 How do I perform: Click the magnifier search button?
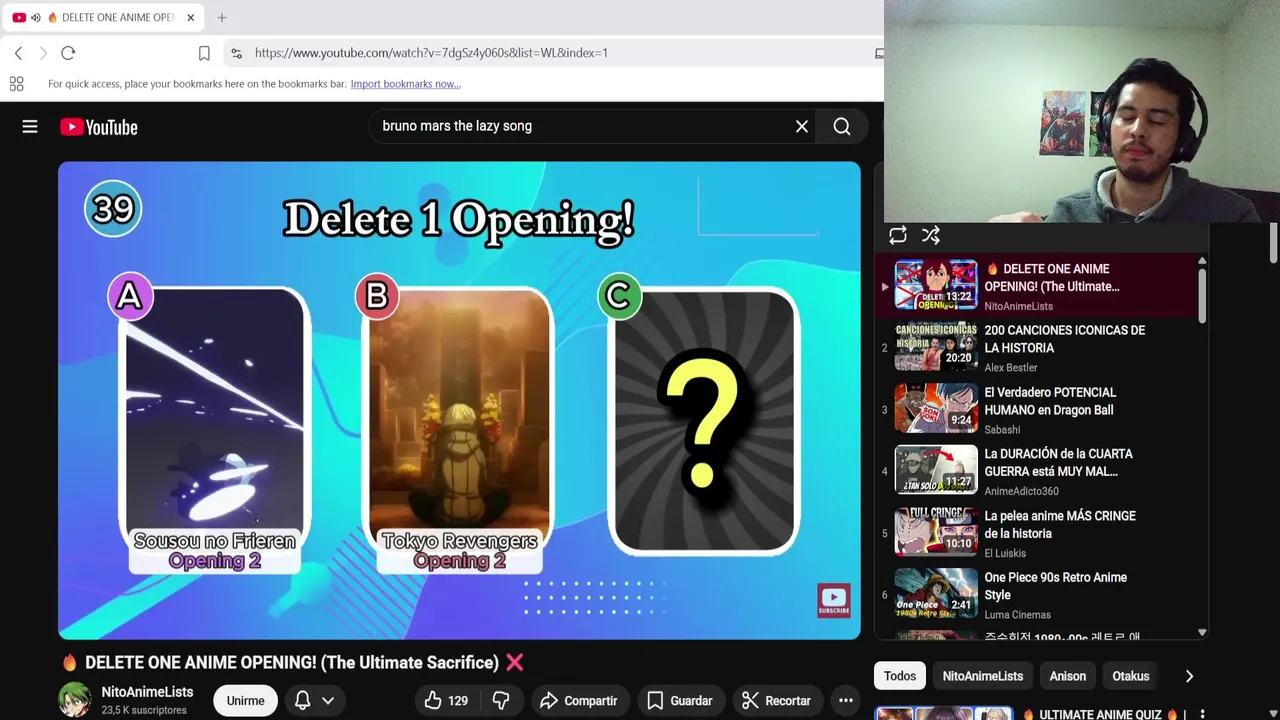pos(842,126)
